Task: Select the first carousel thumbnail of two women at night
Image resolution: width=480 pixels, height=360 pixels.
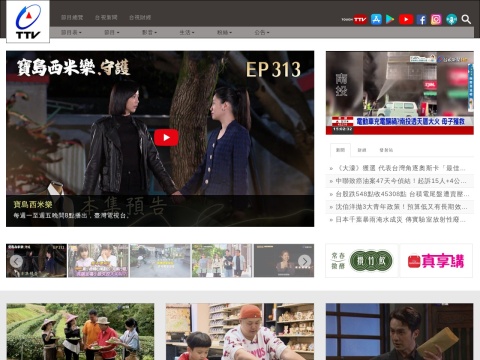Action: pos(36,261)
